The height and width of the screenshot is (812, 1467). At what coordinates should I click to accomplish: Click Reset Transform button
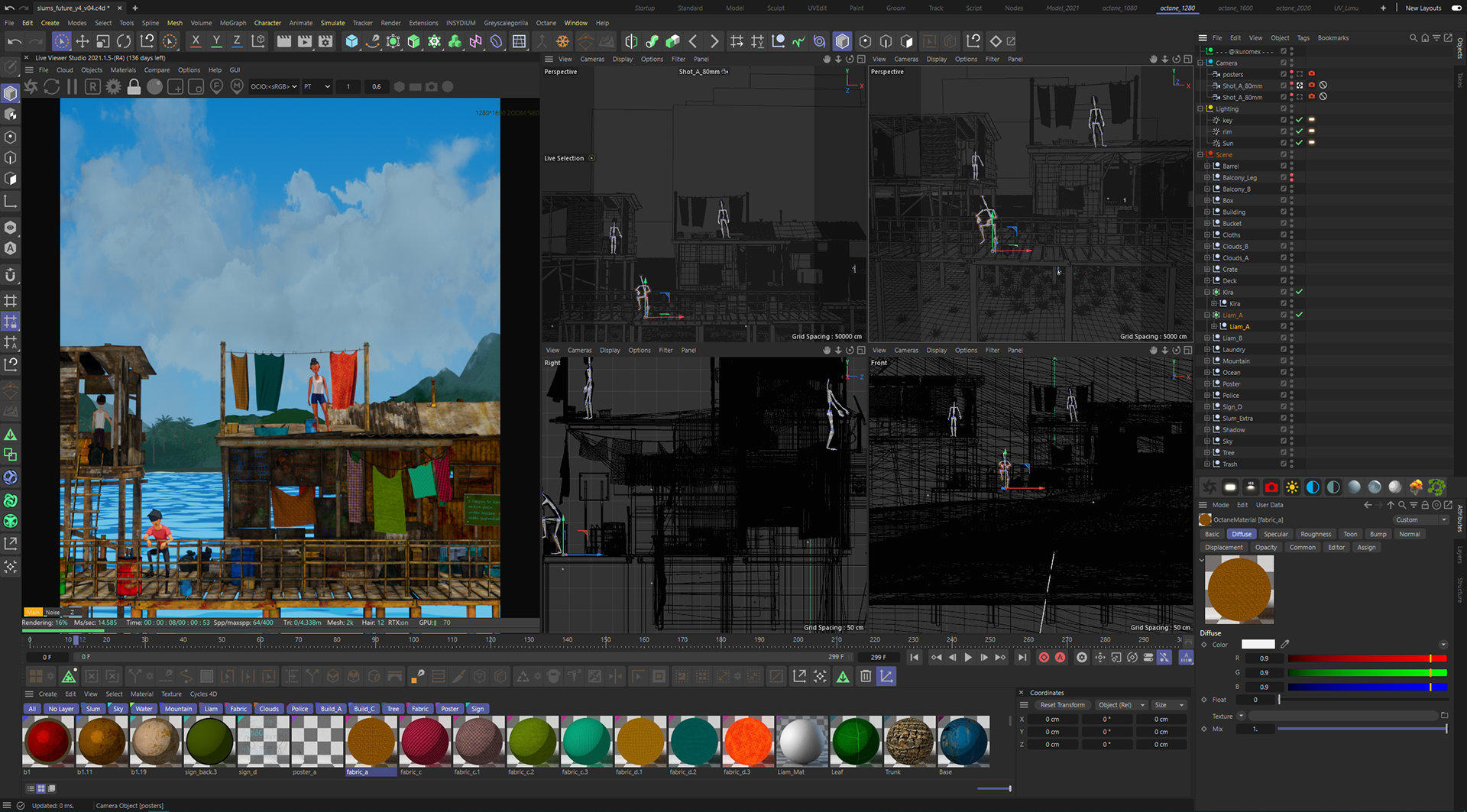click(1062, 705)
